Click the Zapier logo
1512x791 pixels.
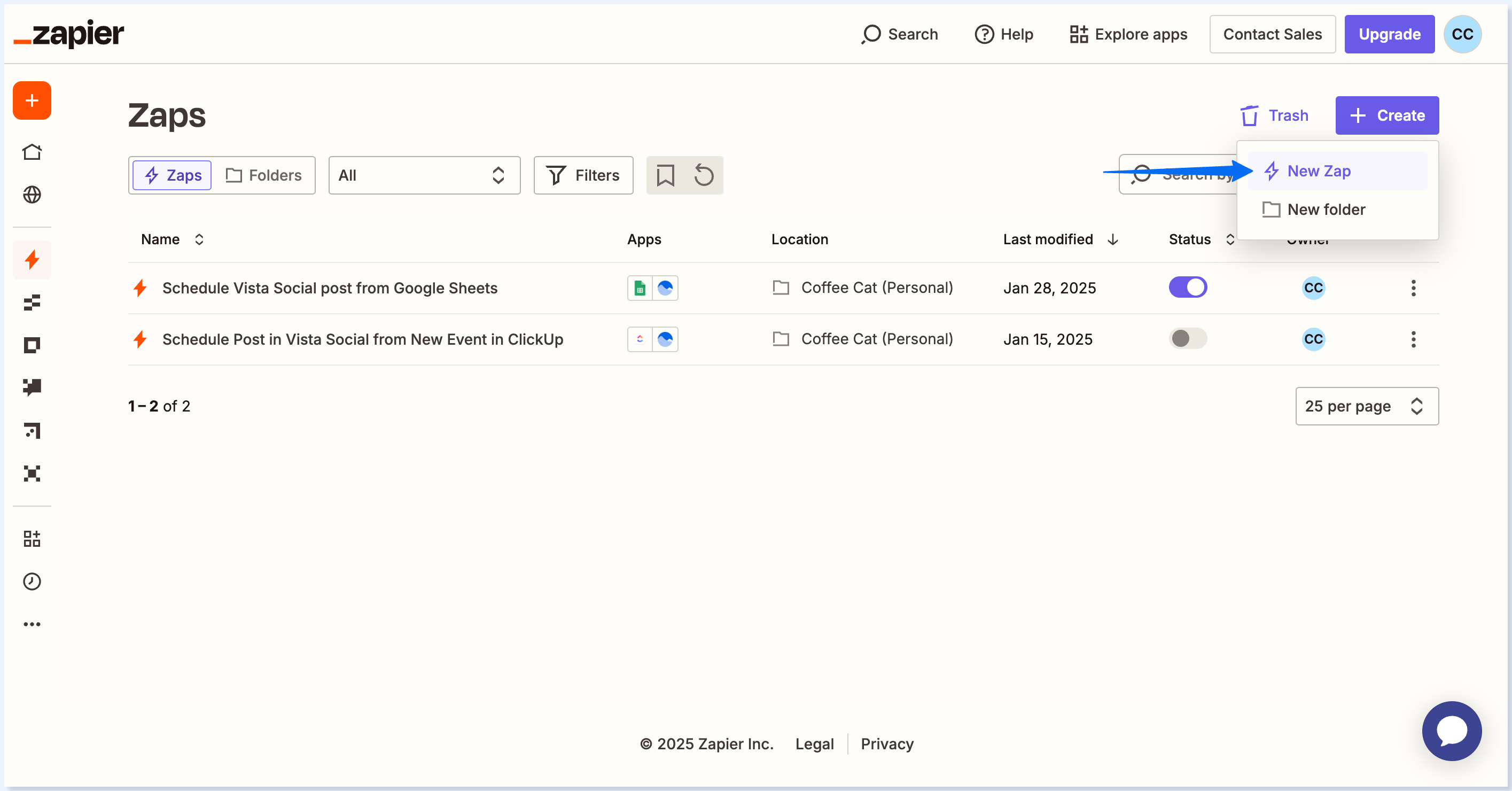tap(69, 34)
